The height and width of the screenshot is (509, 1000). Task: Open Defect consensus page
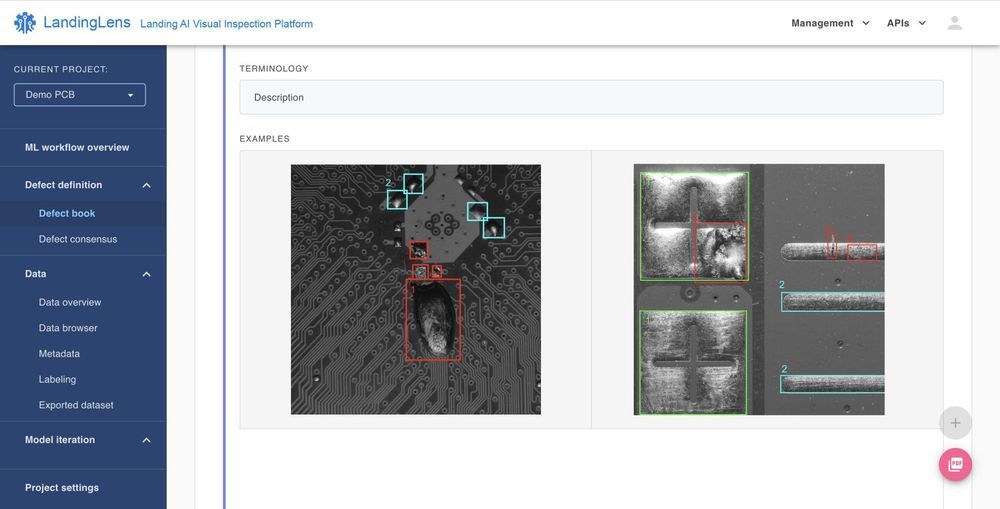tap(78, 239)
